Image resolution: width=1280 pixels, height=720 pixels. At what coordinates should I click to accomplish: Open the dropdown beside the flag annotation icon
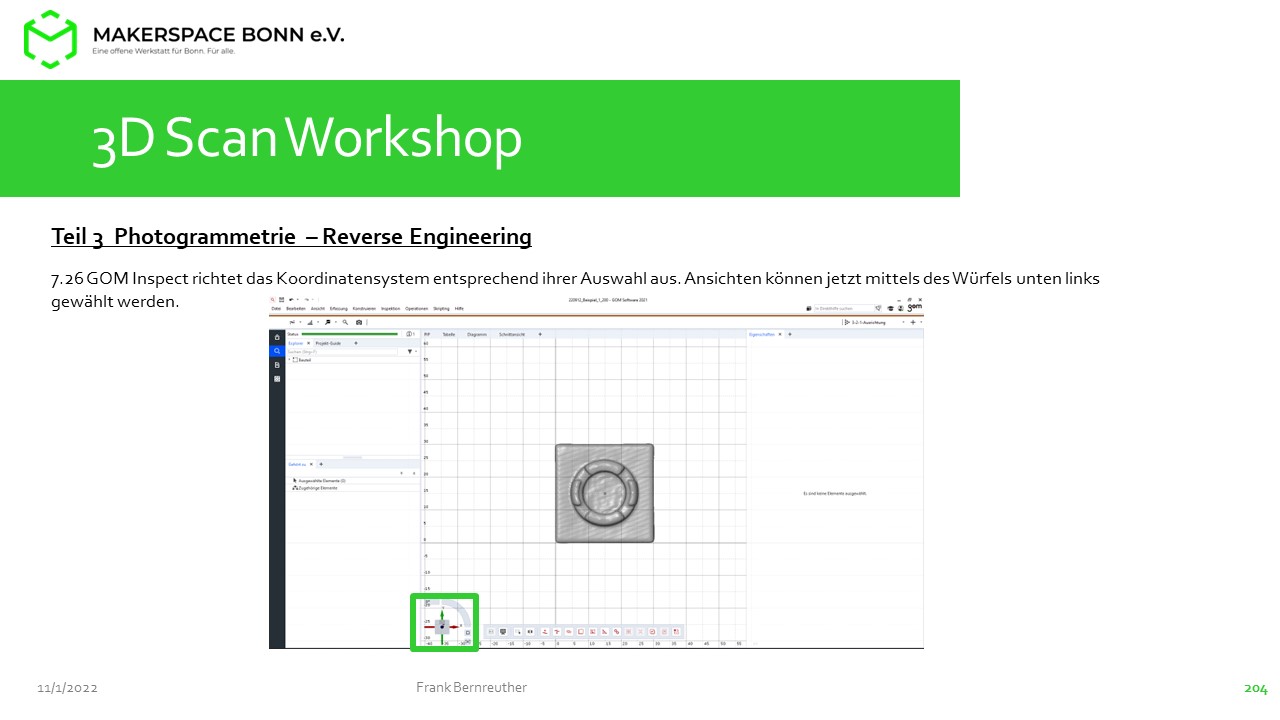pyautogui.click(x=336, y=322)
